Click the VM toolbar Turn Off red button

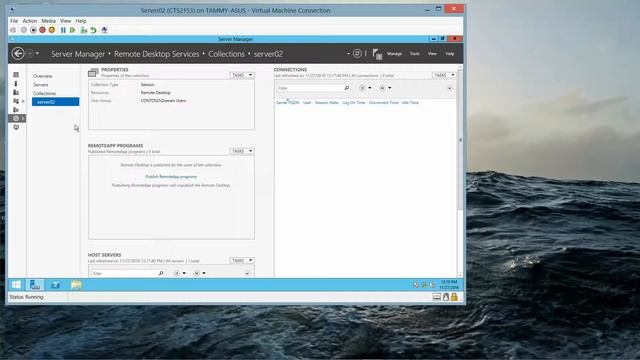(x=42, y=30)
